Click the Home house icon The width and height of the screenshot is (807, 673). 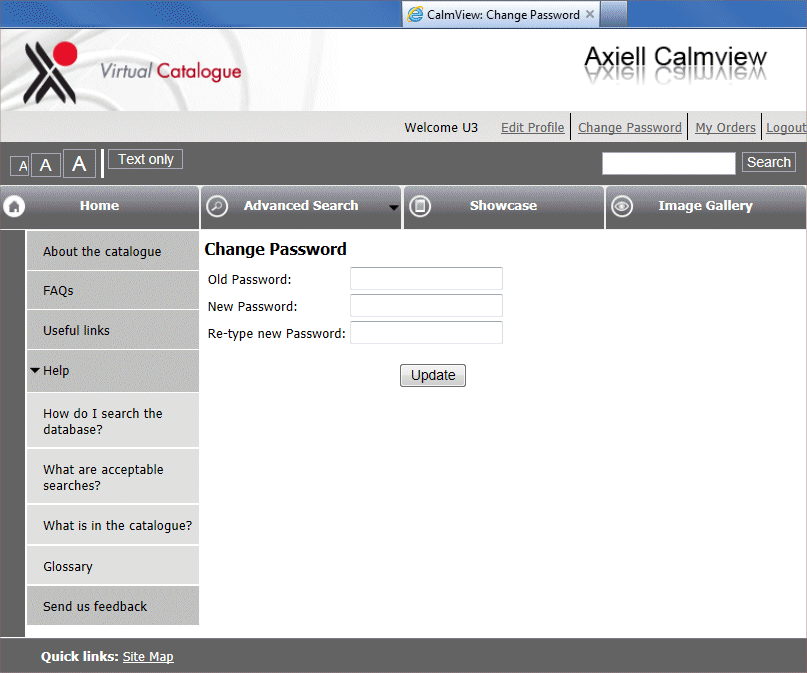(14, 207)
